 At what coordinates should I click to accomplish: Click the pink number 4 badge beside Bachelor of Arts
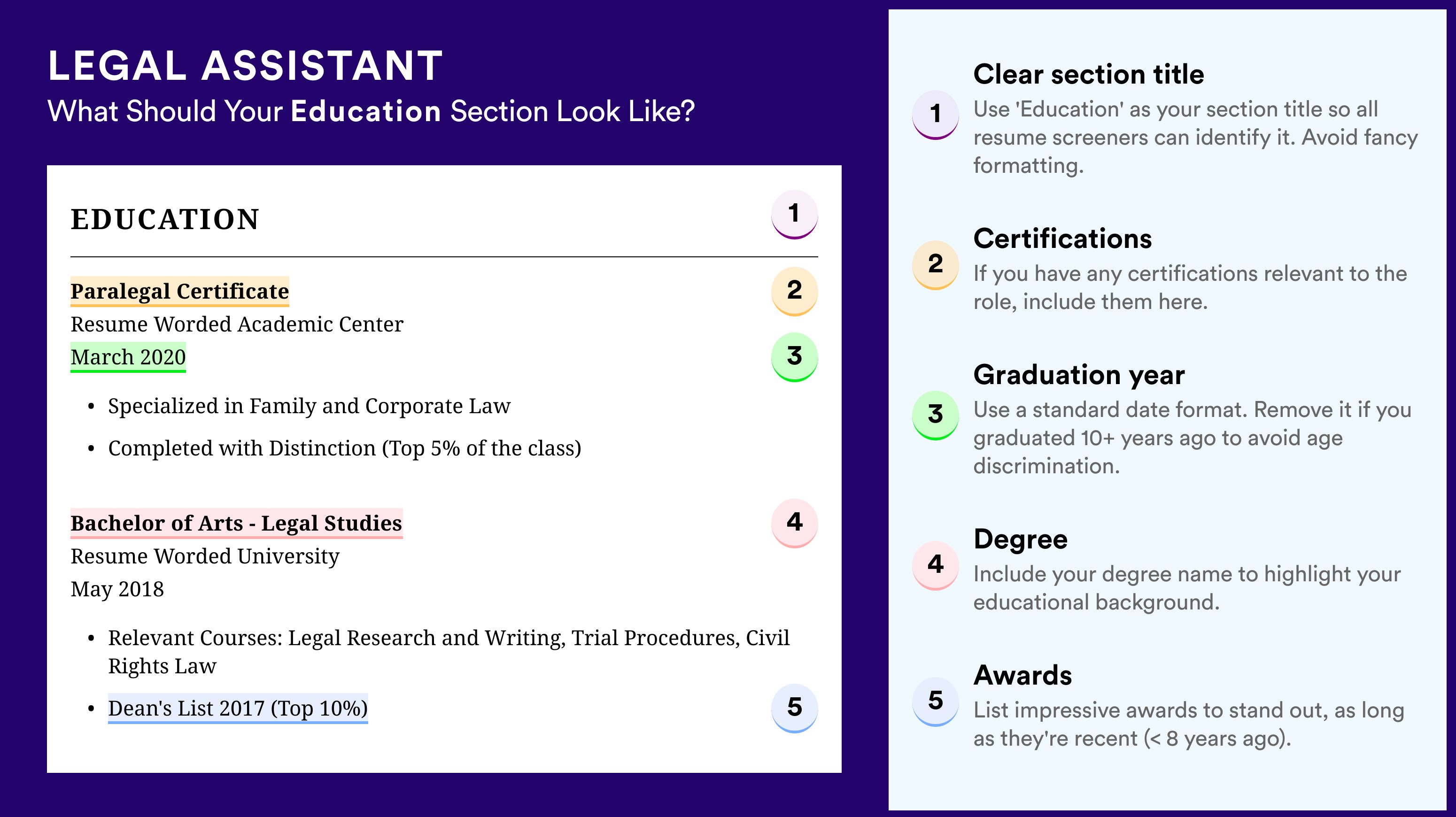click(x=794, y=523)
